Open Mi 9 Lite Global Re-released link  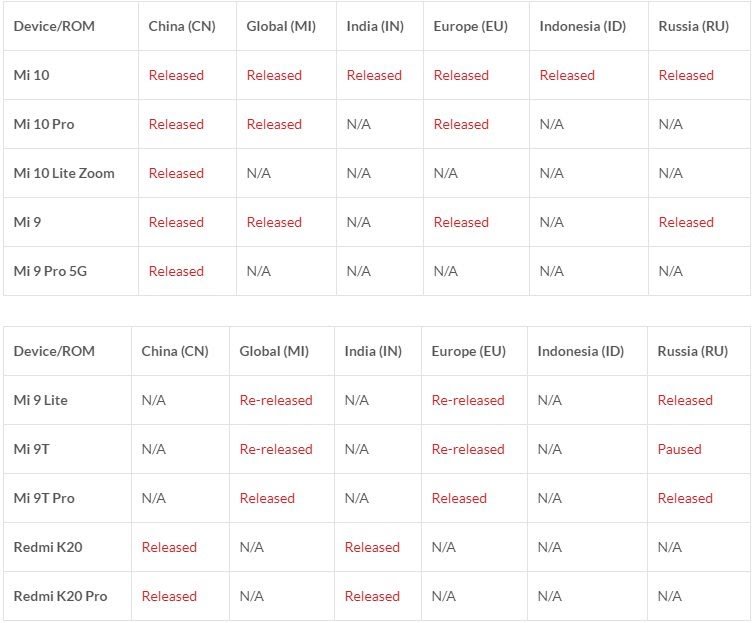pyautogui.click(x=276, y=400)
